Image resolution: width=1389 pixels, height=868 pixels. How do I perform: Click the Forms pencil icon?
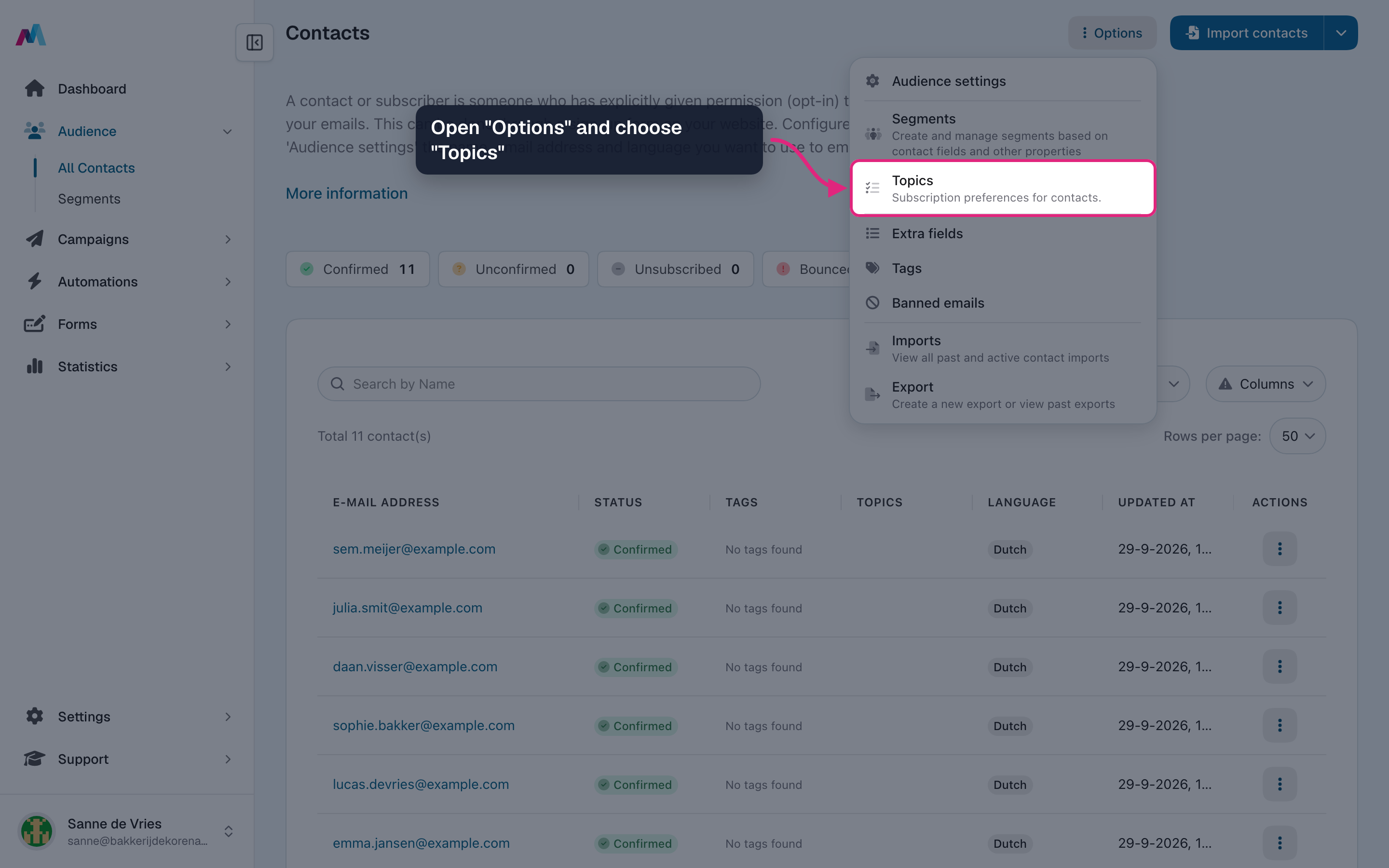[x=34, y=324]
